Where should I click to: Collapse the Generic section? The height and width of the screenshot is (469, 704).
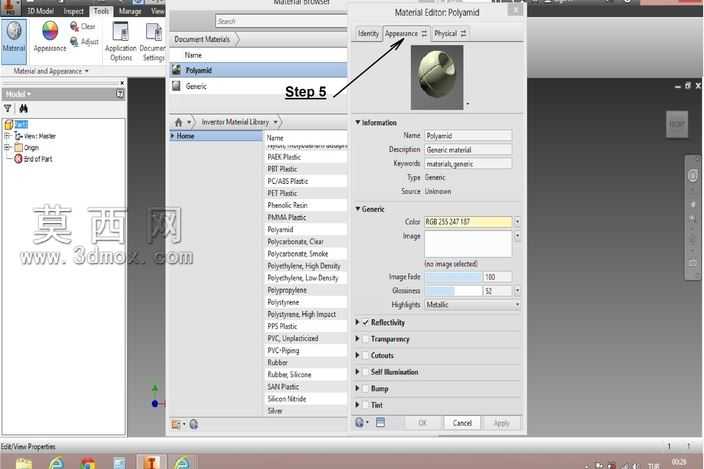(358, 209)
